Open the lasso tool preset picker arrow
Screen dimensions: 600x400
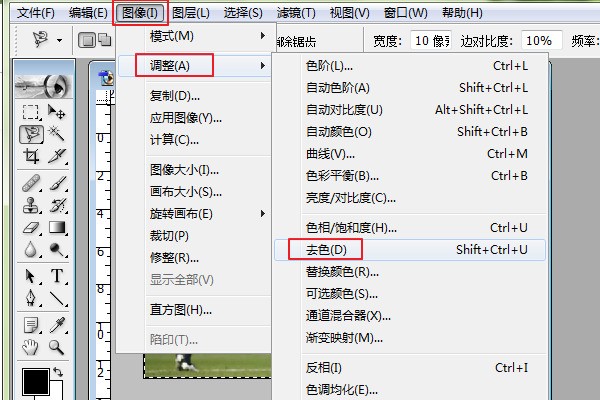59,41
